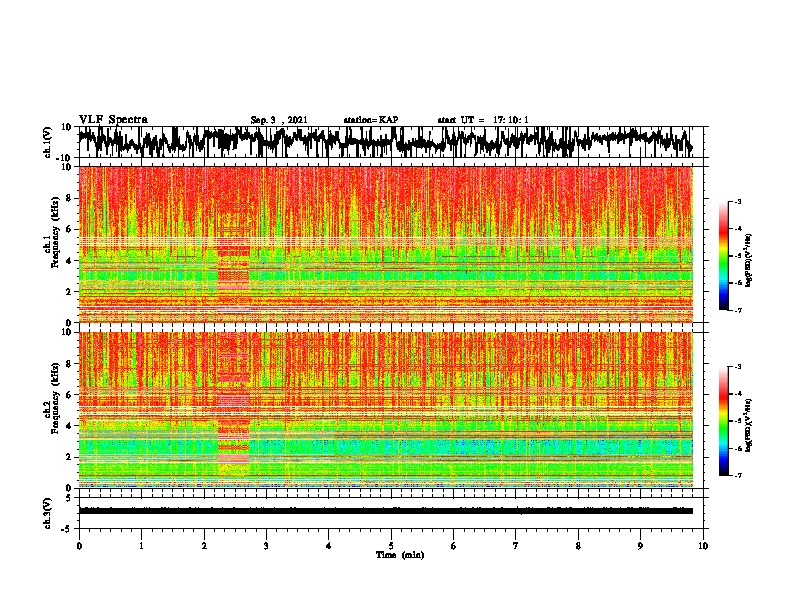Click the ch.2 PSD color scale bar
Screen dimensions: 792x612
coord(724,421)
